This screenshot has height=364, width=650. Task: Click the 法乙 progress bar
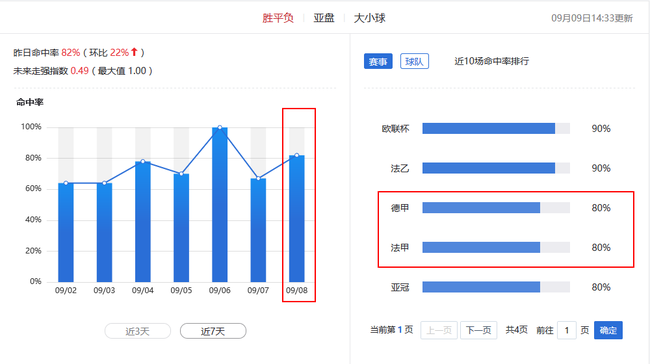tap(496, 168)
